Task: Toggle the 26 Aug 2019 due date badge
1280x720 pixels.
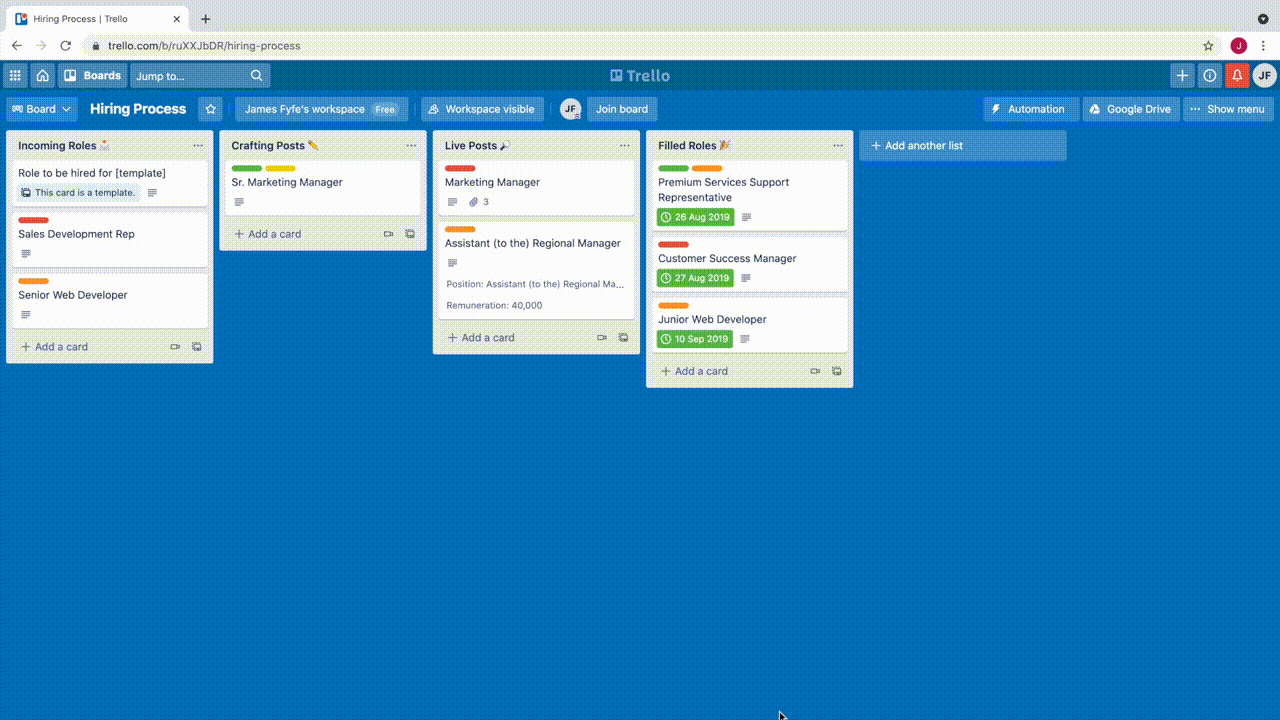Action: click(x=695, y=217)
